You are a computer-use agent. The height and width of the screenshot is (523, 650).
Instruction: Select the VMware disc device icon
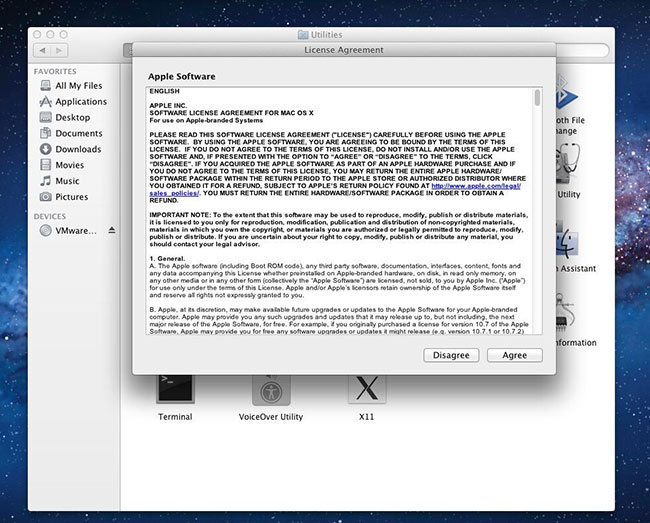(45, 230)
